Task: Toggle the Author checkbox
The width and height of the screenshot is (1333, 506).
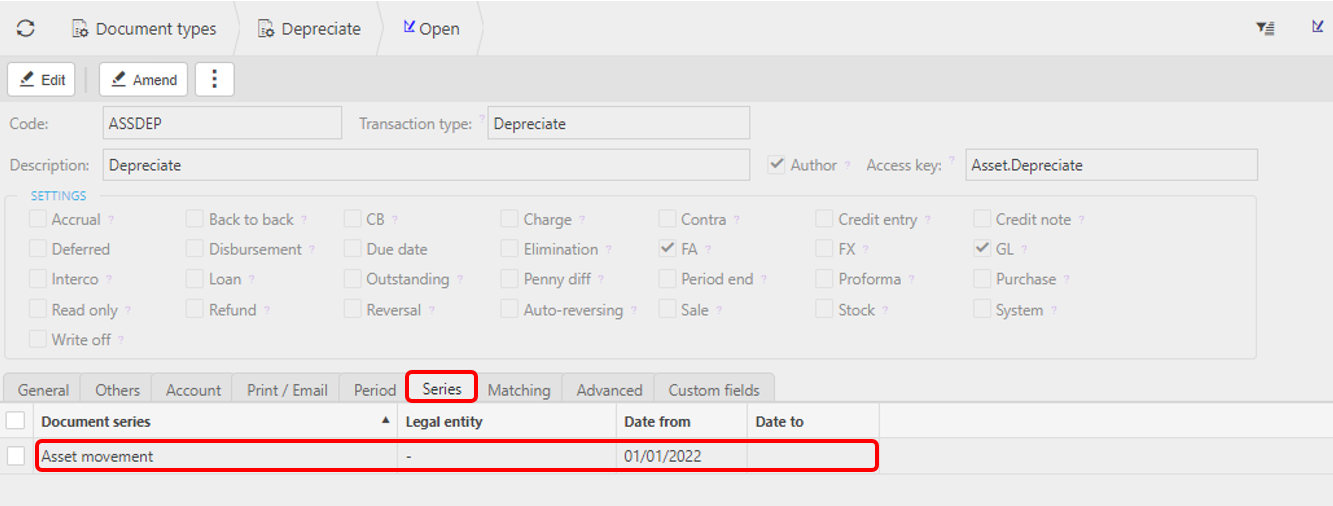Action: [x=776, y=165]
